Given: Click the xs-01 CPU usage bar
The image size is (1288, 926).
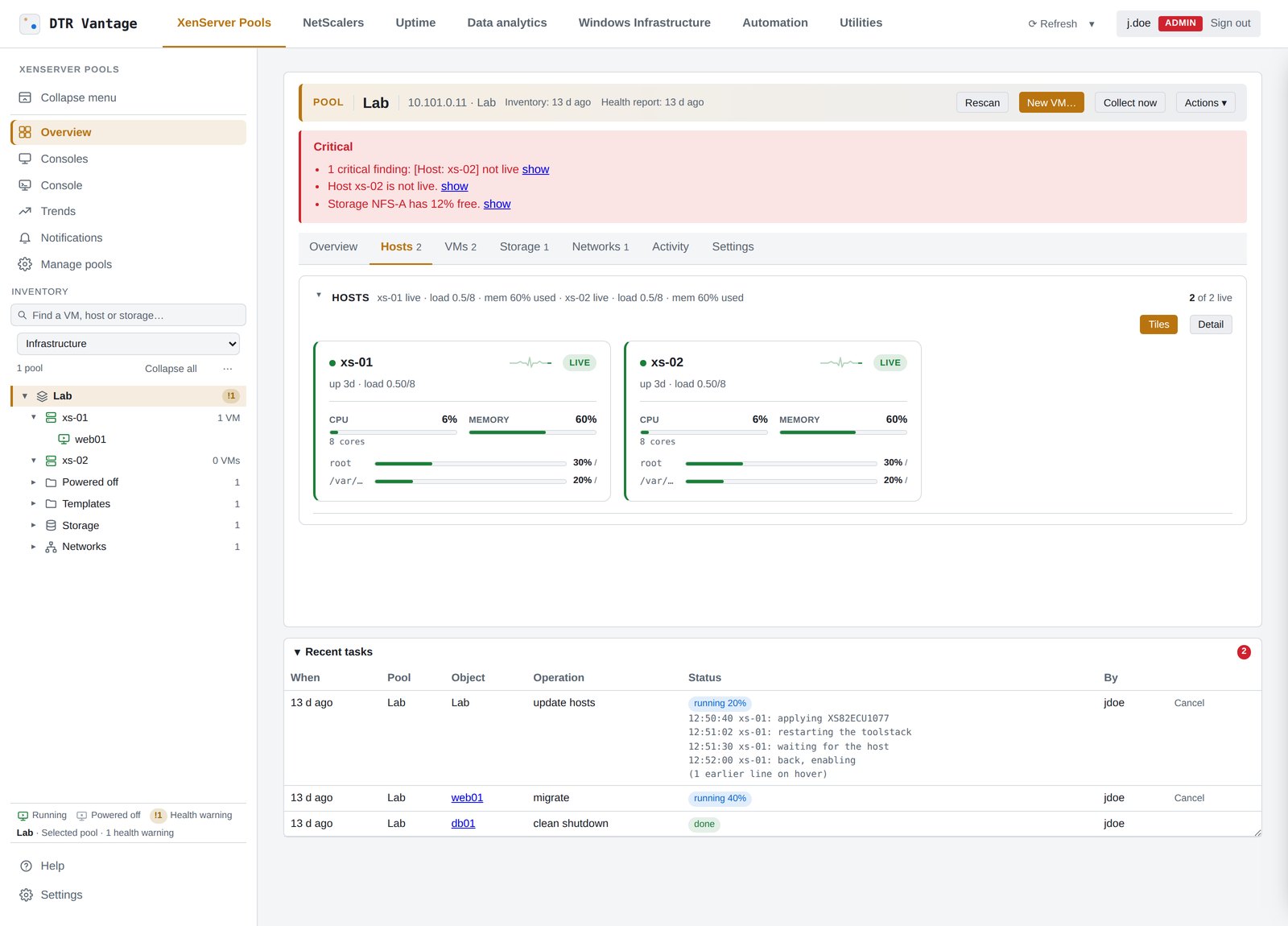Looking at the screenshot, I should point(393,432).
